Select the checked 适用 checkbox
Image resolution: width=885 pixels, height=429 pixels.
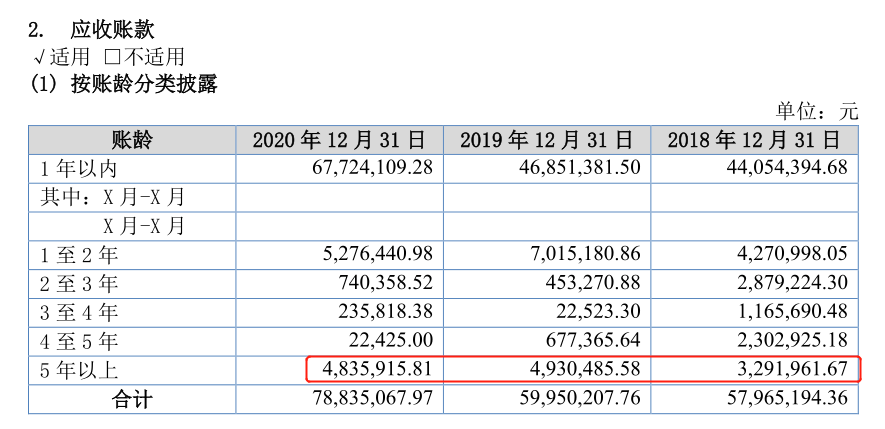[x=39, y=57]
